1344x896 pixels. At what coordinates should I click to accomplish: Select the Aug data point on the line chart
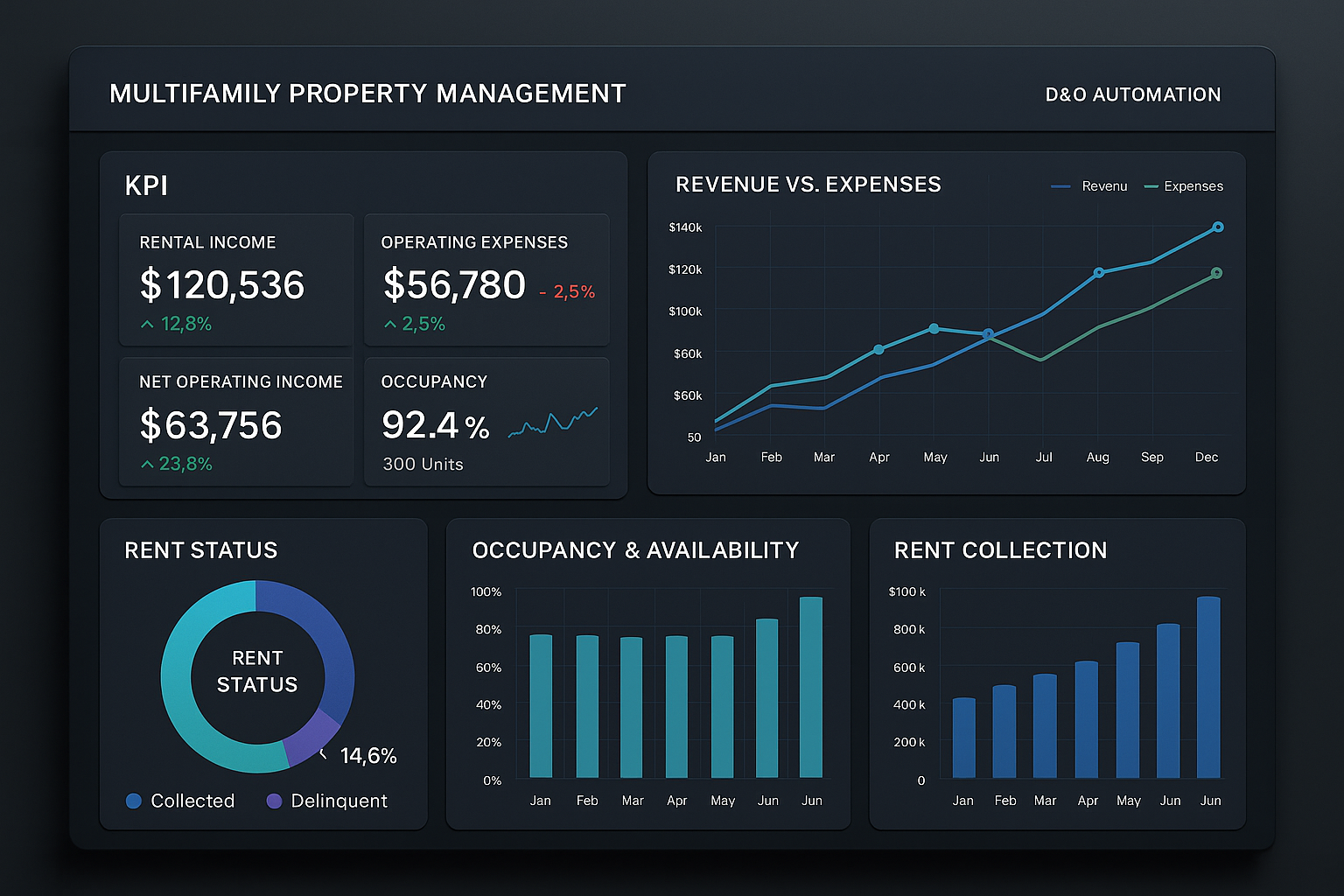(1099, 273)
